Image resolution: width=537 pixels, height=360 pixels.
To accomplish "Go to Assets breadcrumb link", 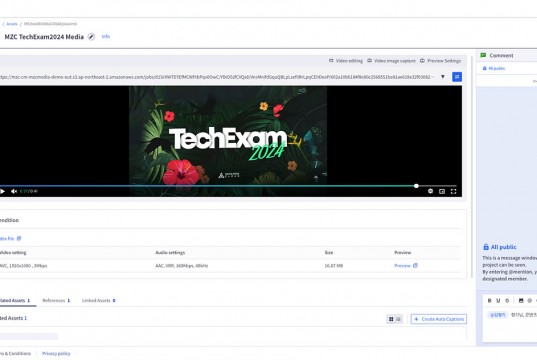I will 12,24.
